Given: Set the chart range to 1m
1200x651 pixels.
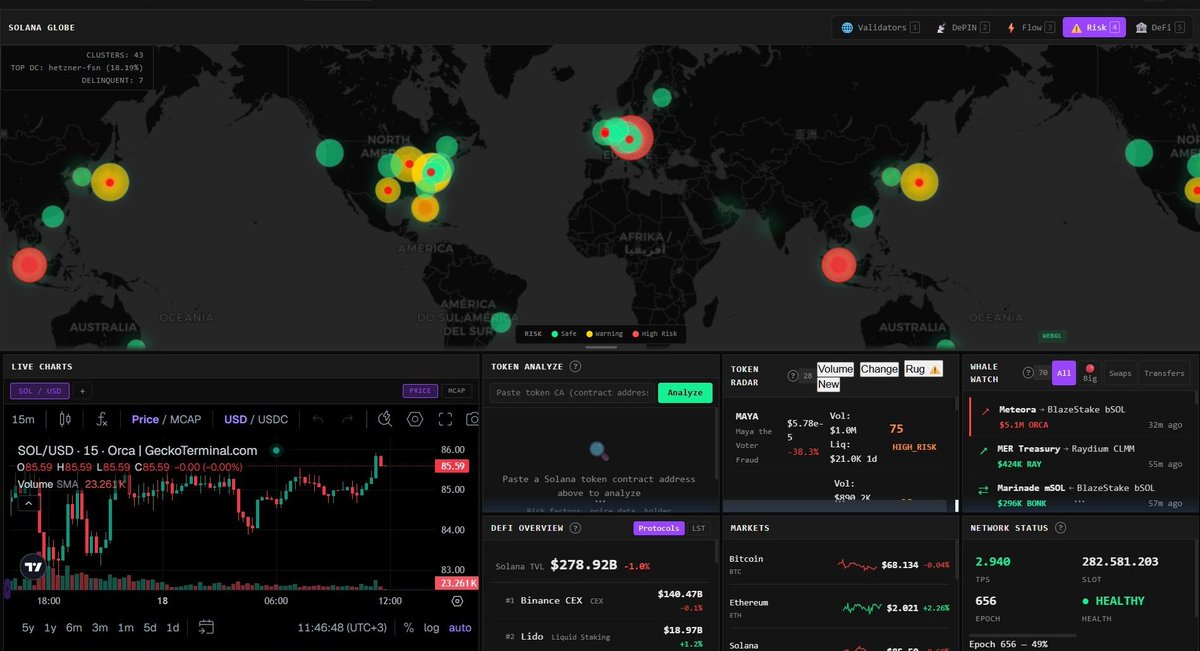Looking at the screenshot, I should coord(125,628).
